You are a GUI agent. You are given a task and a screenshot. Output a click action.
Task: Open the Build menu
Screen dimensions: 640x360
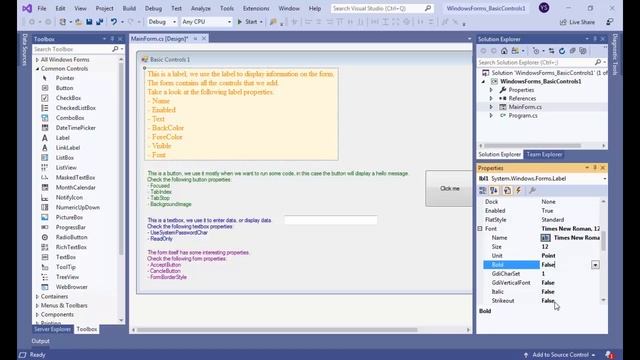point(129,8)
